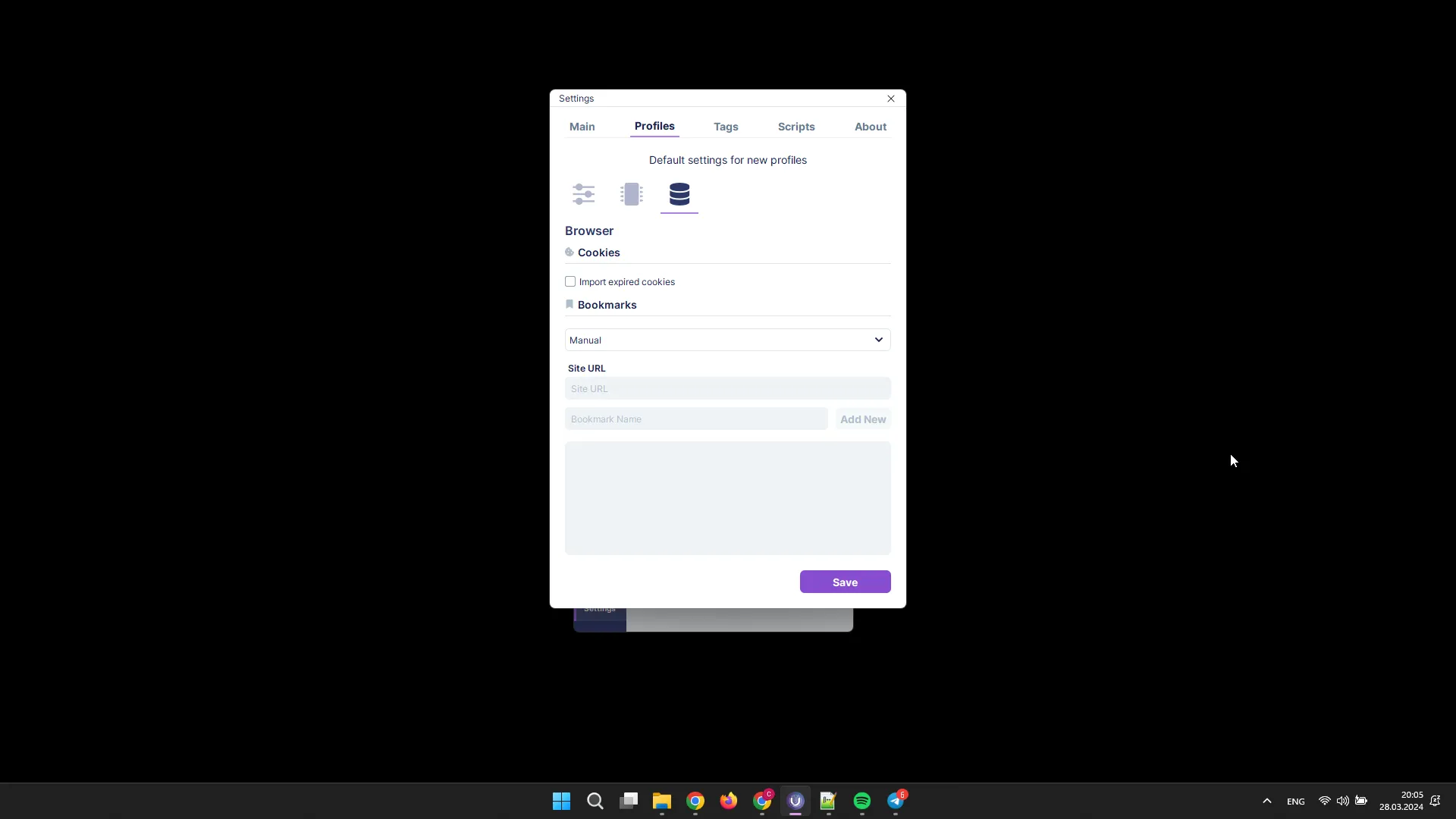1456x819 pixels.
Task: Click the About tab in Settings
Action: point(870,126)
